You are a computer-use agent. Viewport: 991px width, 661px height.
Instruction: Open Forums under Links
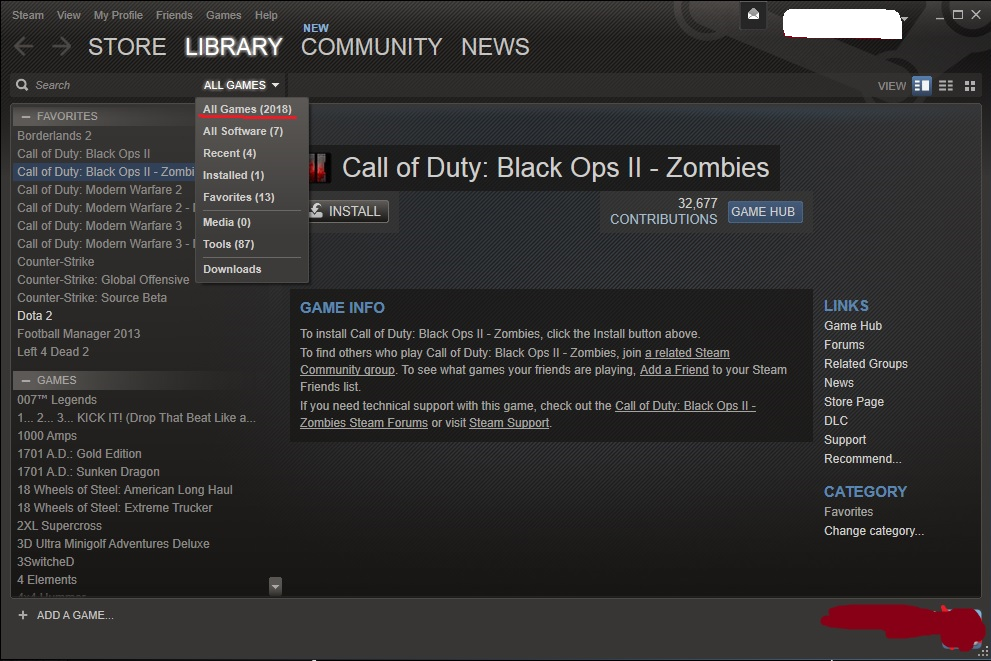(x=844, y=344)
